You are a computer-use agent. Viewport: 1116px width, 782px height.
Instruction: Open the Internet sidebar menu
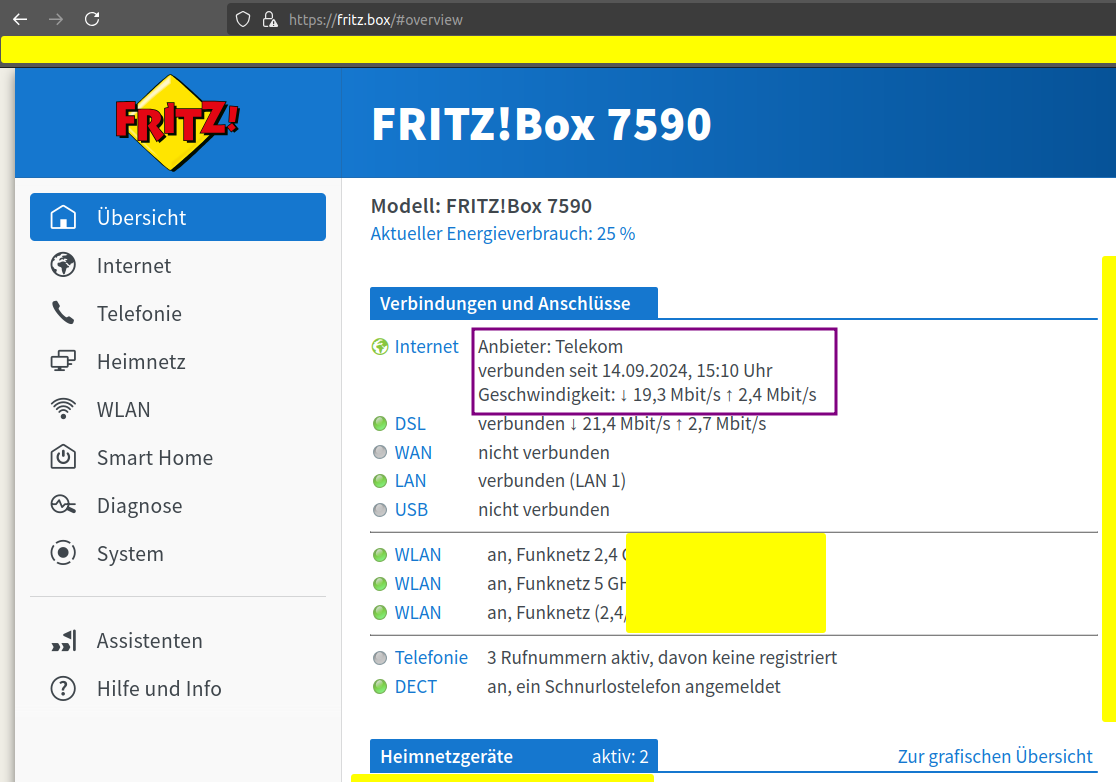click(x=178, y=265)
